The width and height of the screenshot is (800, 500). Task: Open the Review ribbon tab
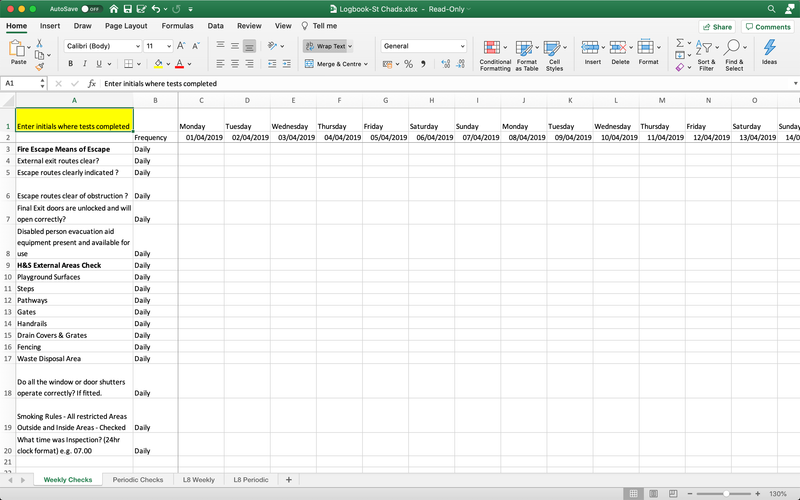[x=249, y=26]
